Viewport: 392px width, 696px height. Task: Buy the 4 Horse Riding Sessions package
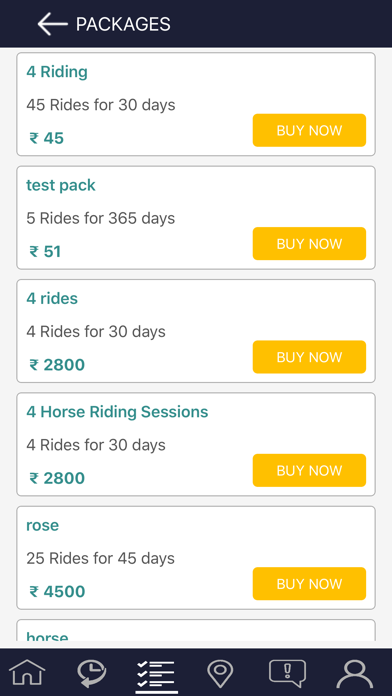(309, 471)
